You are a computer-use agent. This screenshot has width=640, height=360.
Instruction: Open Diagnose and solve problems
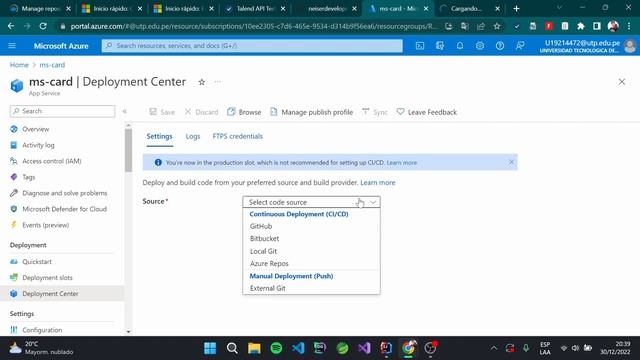(64, 193)
